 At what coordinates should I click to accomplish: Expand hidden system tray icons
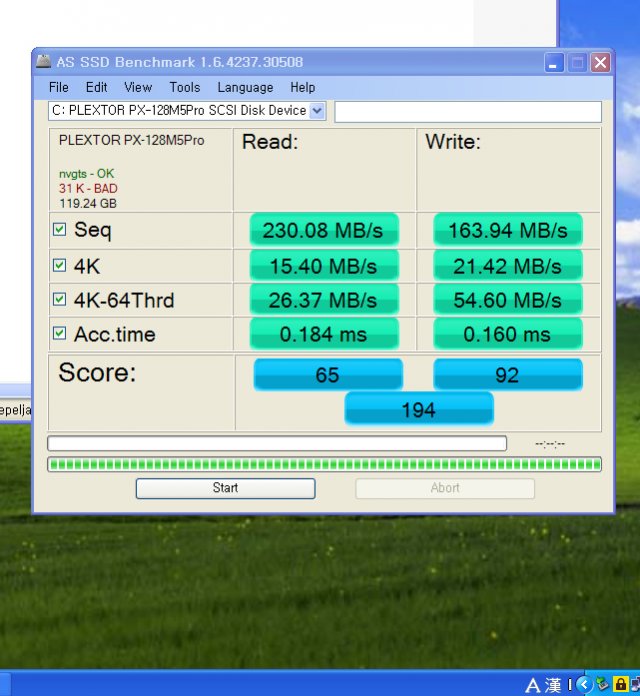point(585,684)
